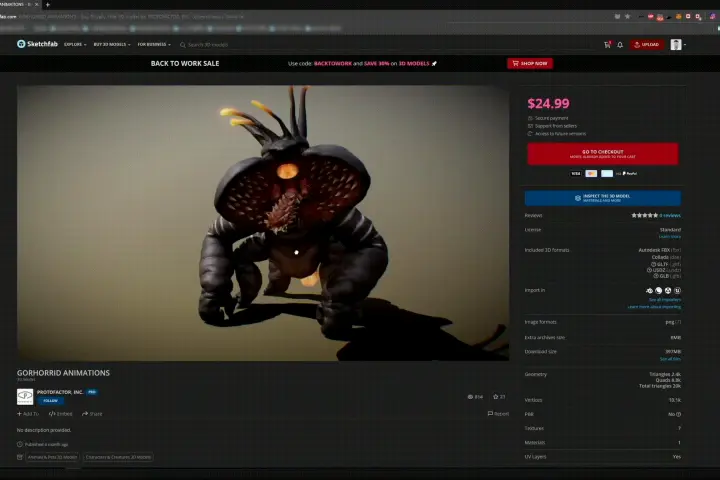Open new browser tab with plus
This screenshot has width=720, height=480.
(x=47, y=5)
